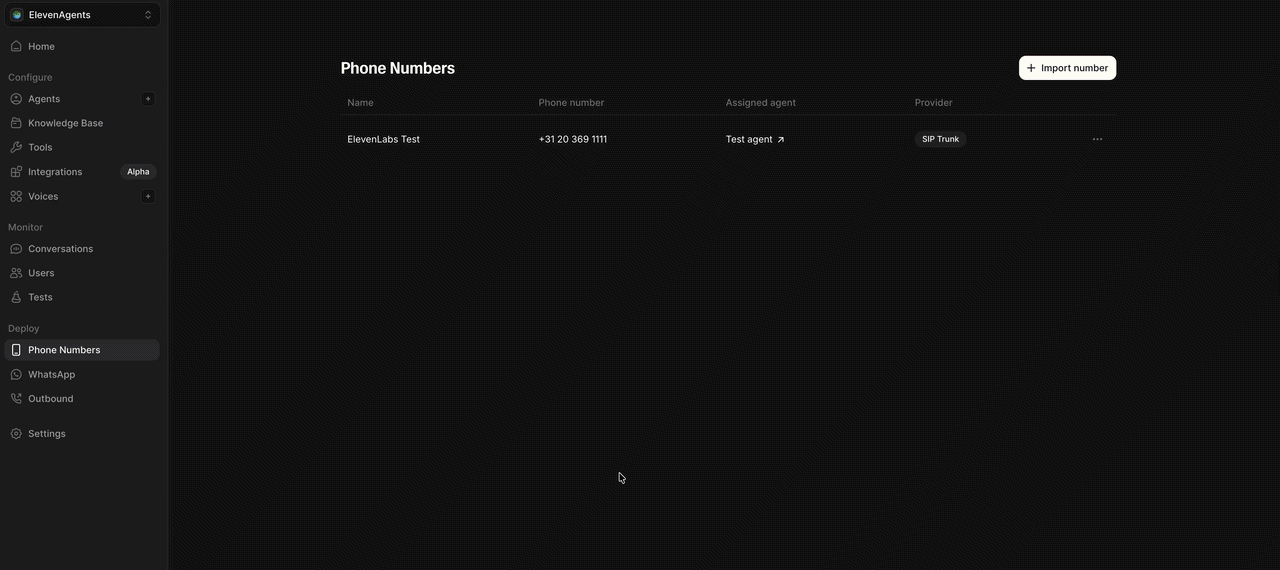This screenshot has width=1280, height=570.
Task: Click the Tests flask icon
Action: tap(16, 297)
